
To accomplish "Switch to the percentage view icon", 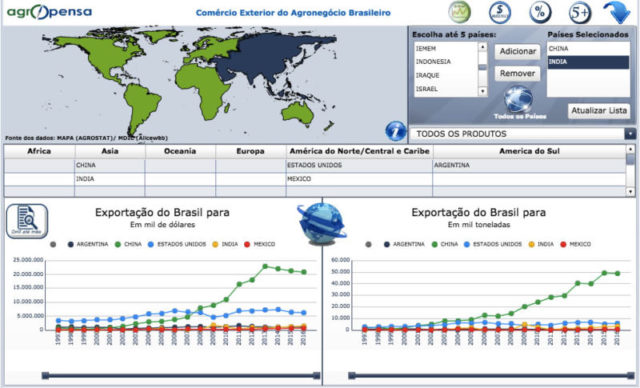I will pyautogui.click(x=540, y=12).
